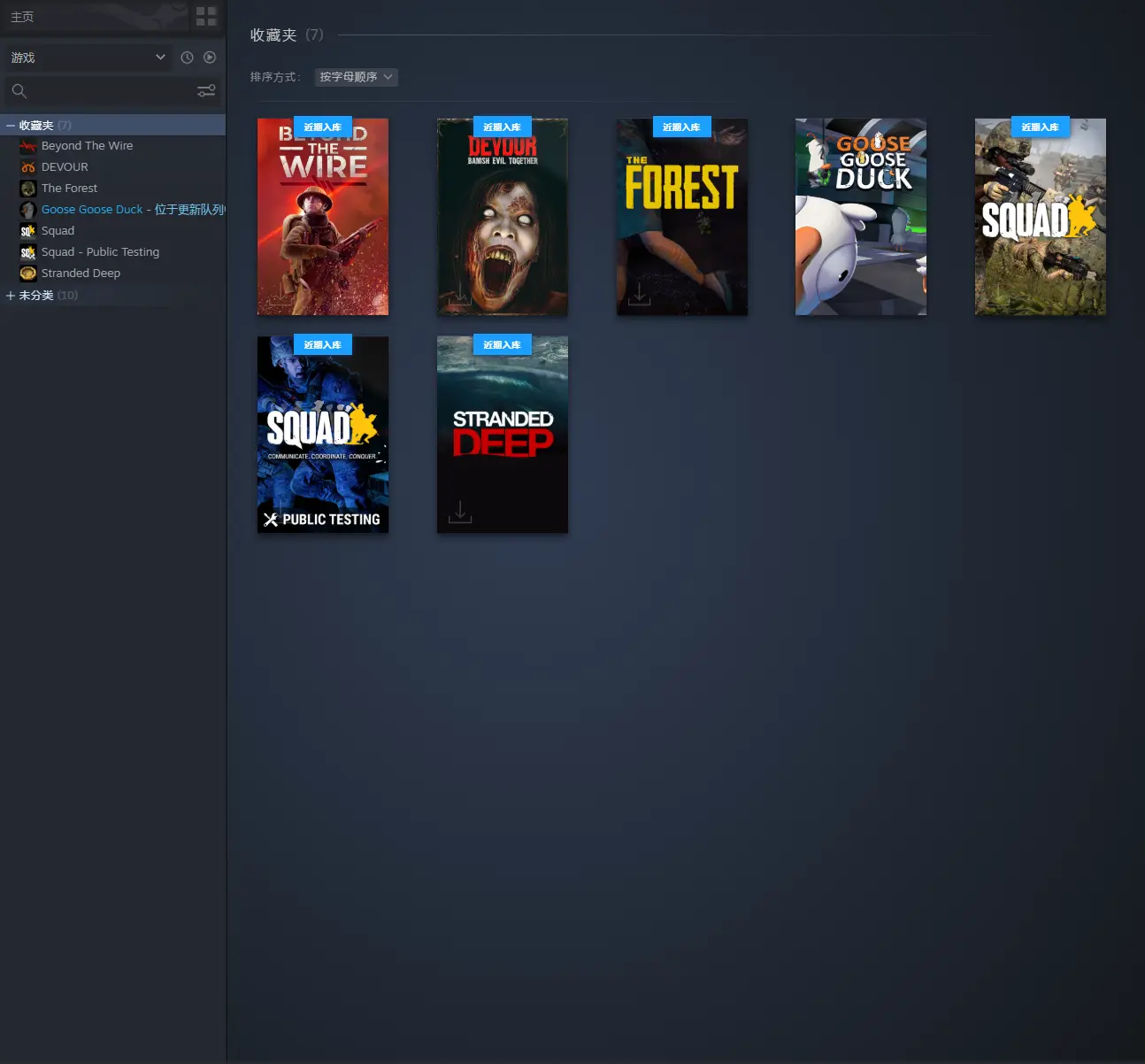Click the Stranded Deep sidebar icon
Viewport: 1145px width, 1064px height.
click(x=28, y=274)
